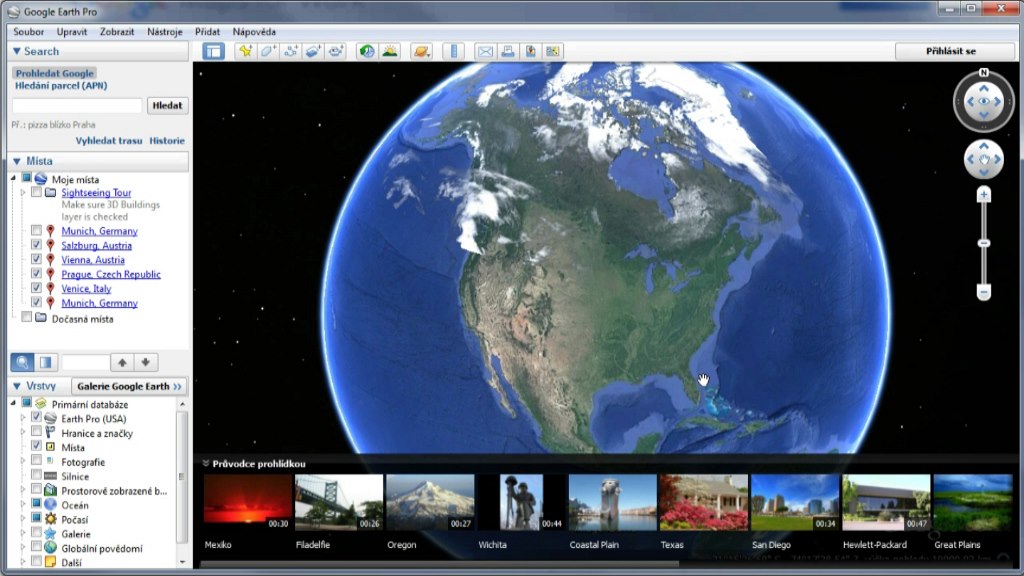Click the Přihlásit se button
Screen dimensions: 1024x576
[951, 51]
